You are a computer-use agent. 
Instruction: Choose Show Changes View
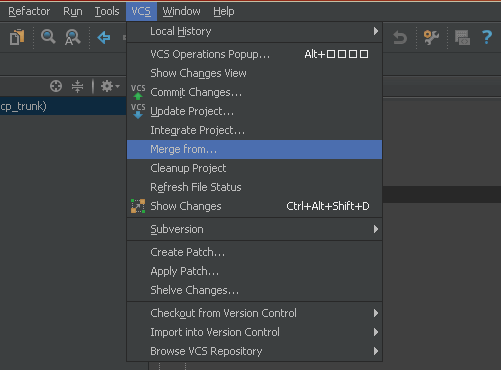click(x=254, y=73)
